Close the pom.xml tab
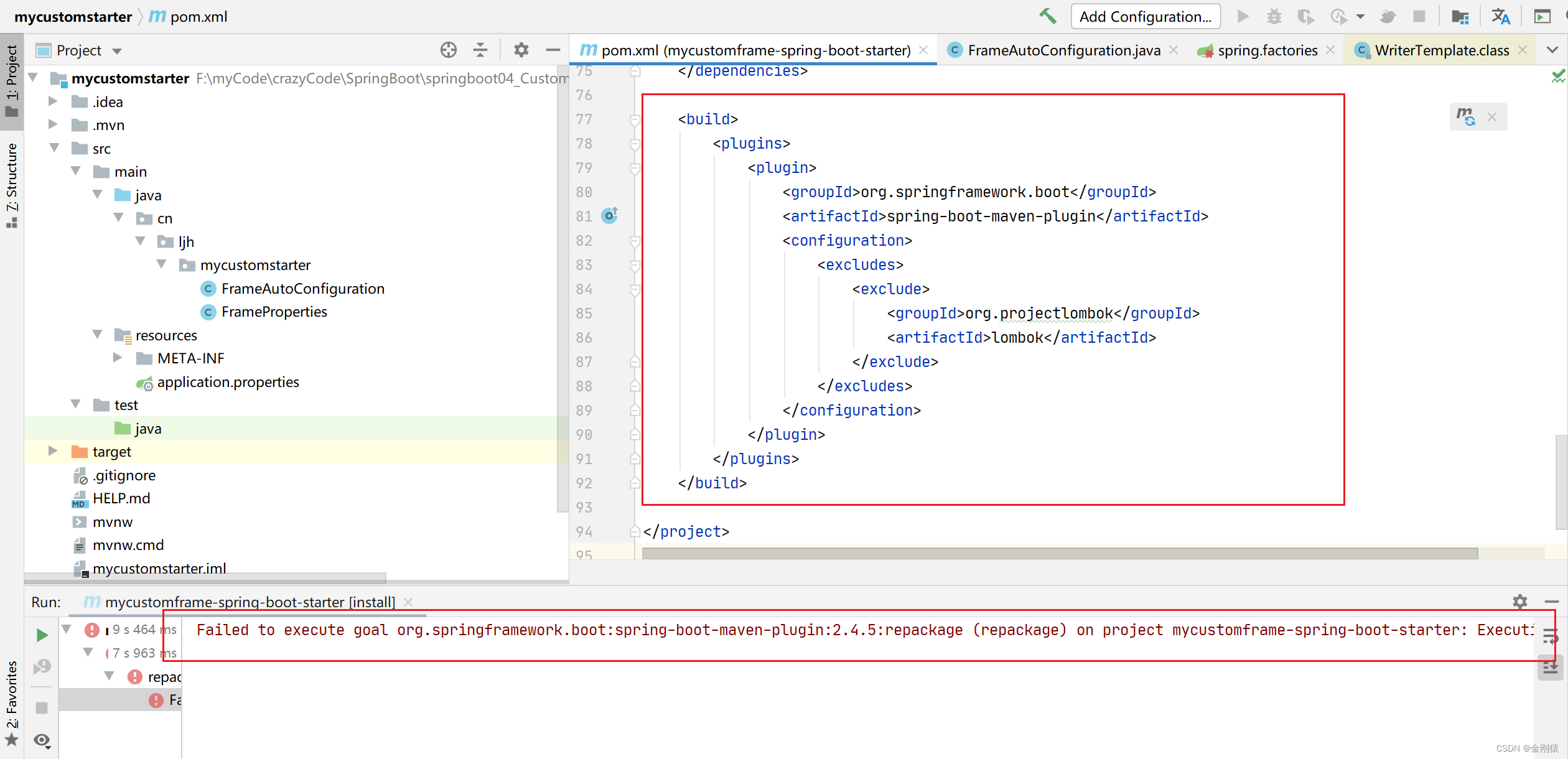The image size is (1568, 759). (x=924, y=50)
